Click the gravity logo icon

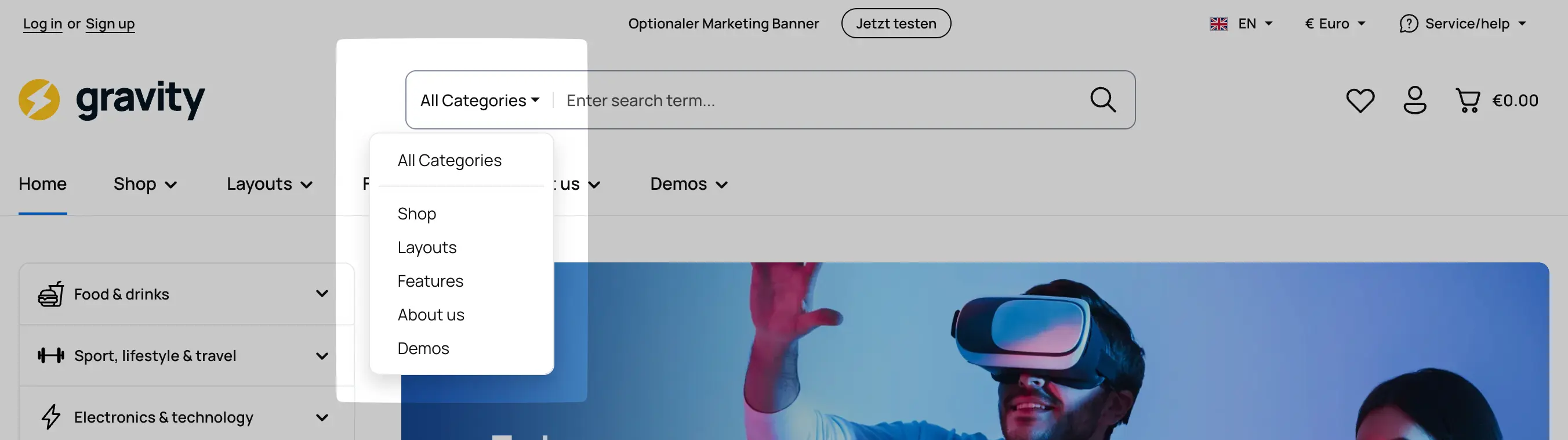click(x=39, y=99)
